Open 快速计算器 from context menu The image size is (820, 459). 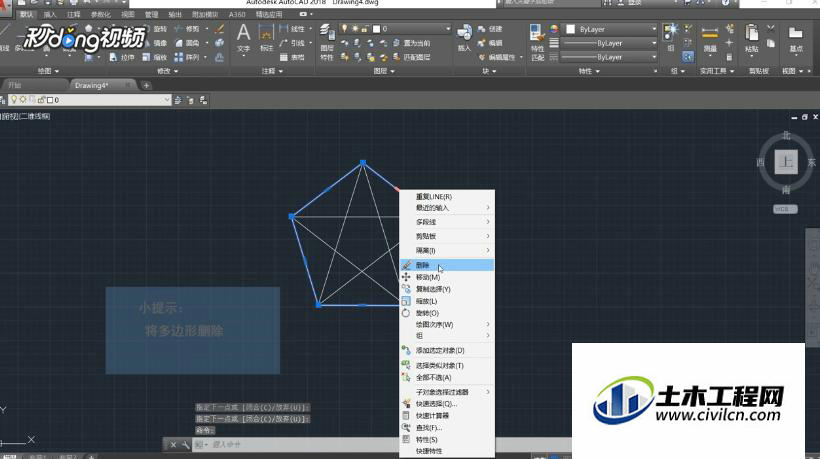[447, 416]
